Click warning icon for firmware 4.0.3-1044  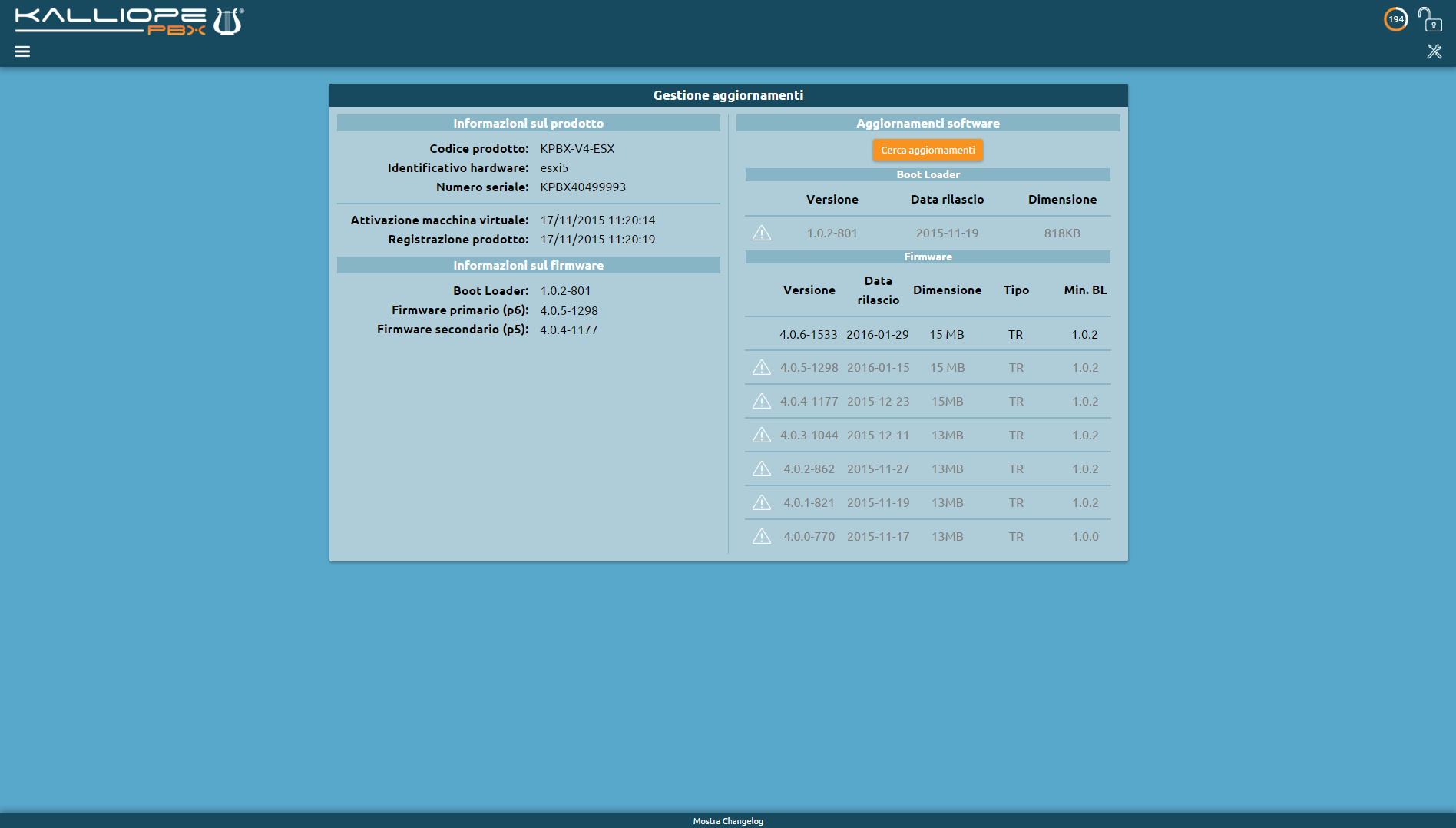click(762, 435)
